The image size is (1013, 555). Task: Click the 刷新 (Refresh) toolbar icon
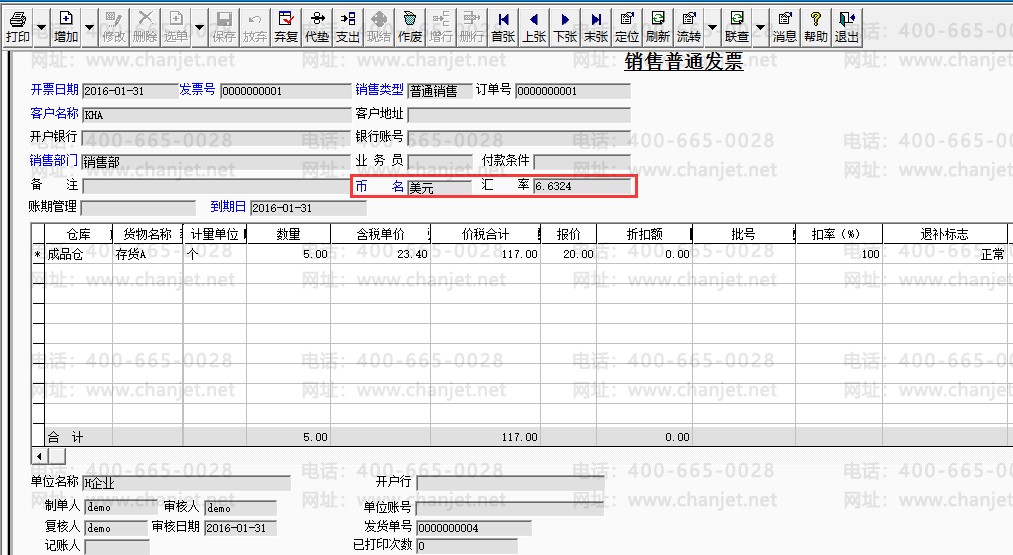[658, 27]
